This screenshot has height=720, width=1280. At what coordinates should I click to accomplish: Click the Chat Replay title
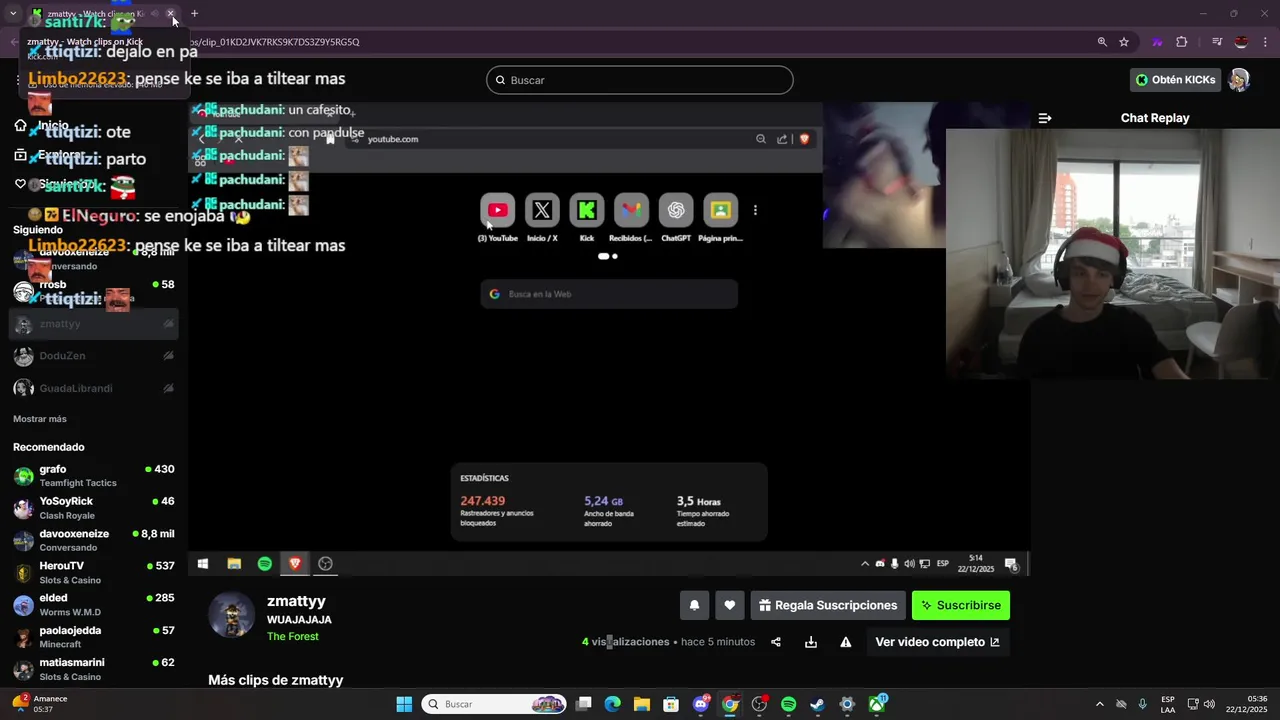click(x=1155, y=118)
